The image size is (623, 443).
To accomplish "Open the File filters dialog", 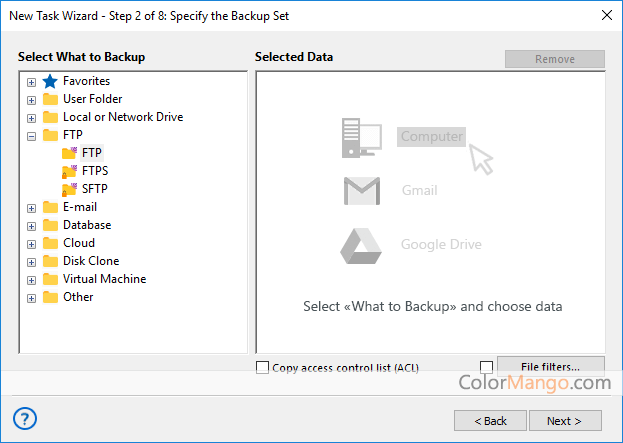I will click(551, 367).
